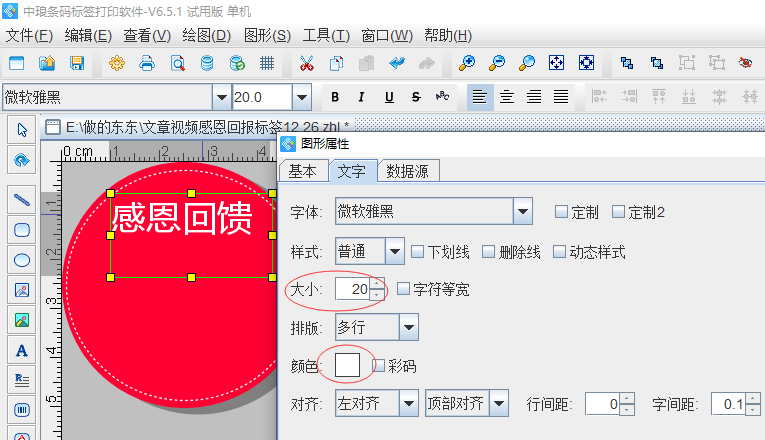The height and width of the screenshot is (440, 765).
Task: Click the 字间距 character spacing field
Action: pos(729,404)
